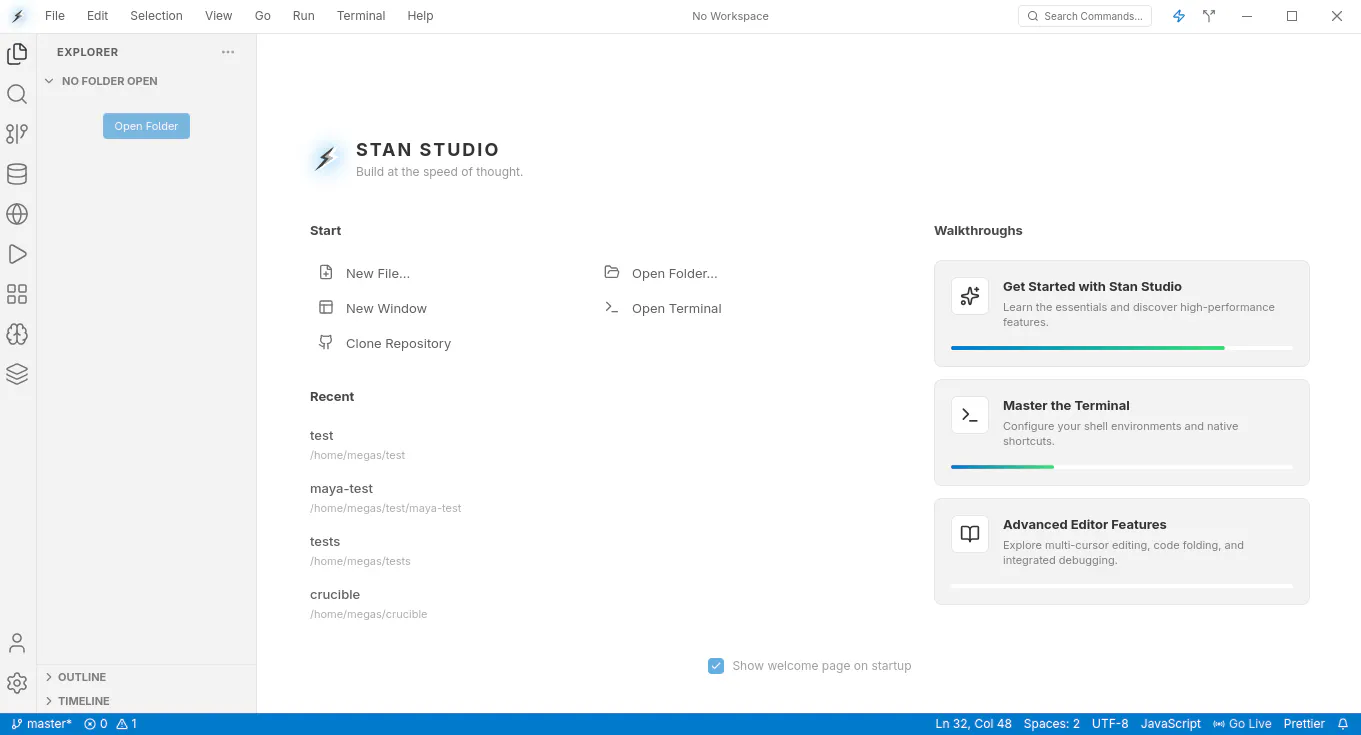Open the View menu
This screenshot has width=1361, height=735.
click(x=218, y=16)
